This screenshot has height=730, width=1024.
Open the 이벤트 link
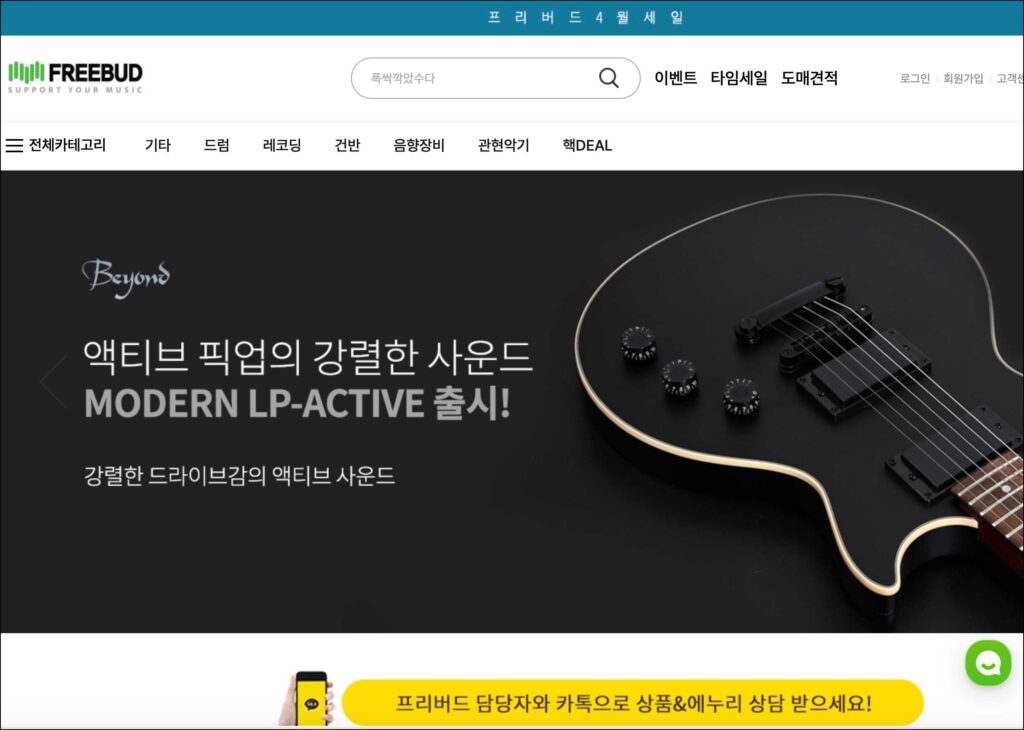click(x=675, y=78)
